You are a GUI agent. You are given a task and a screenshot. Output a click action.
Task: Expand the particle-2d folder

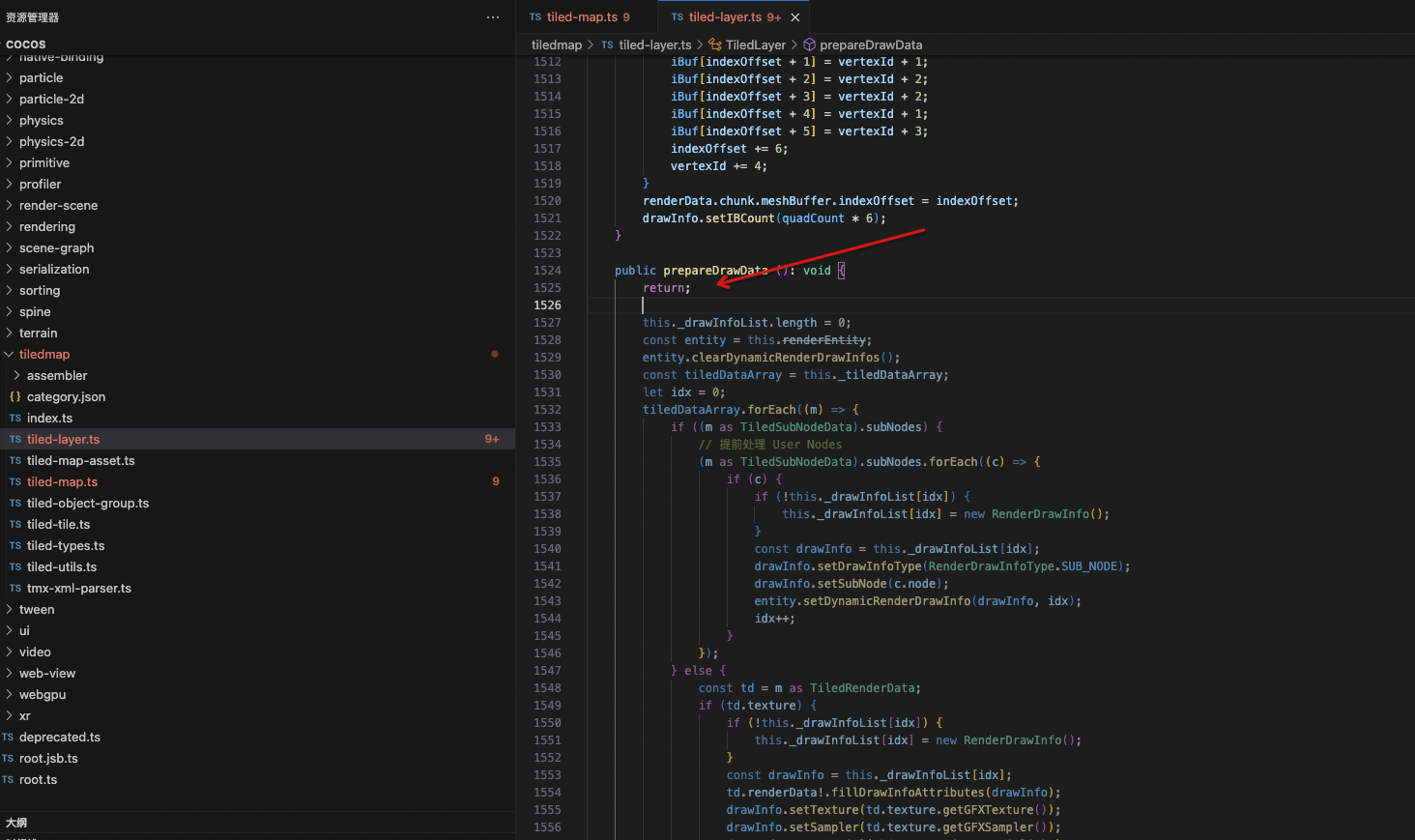point(257,100)
